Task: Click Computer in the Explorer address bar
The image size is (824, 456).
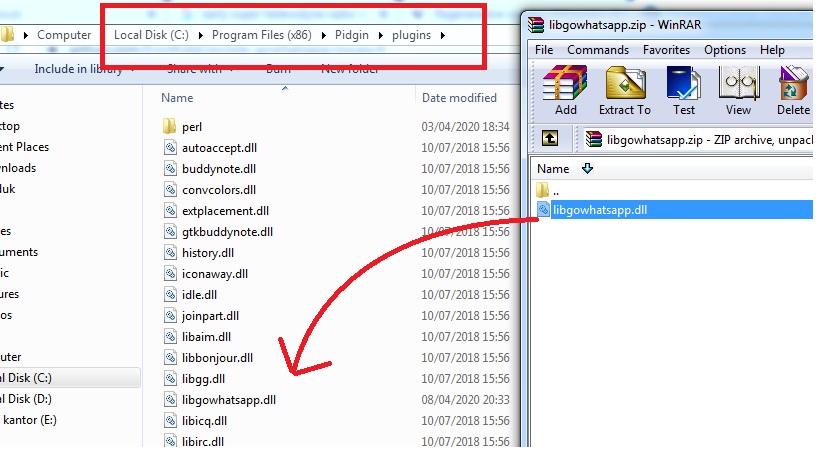Action: (64, 35)
